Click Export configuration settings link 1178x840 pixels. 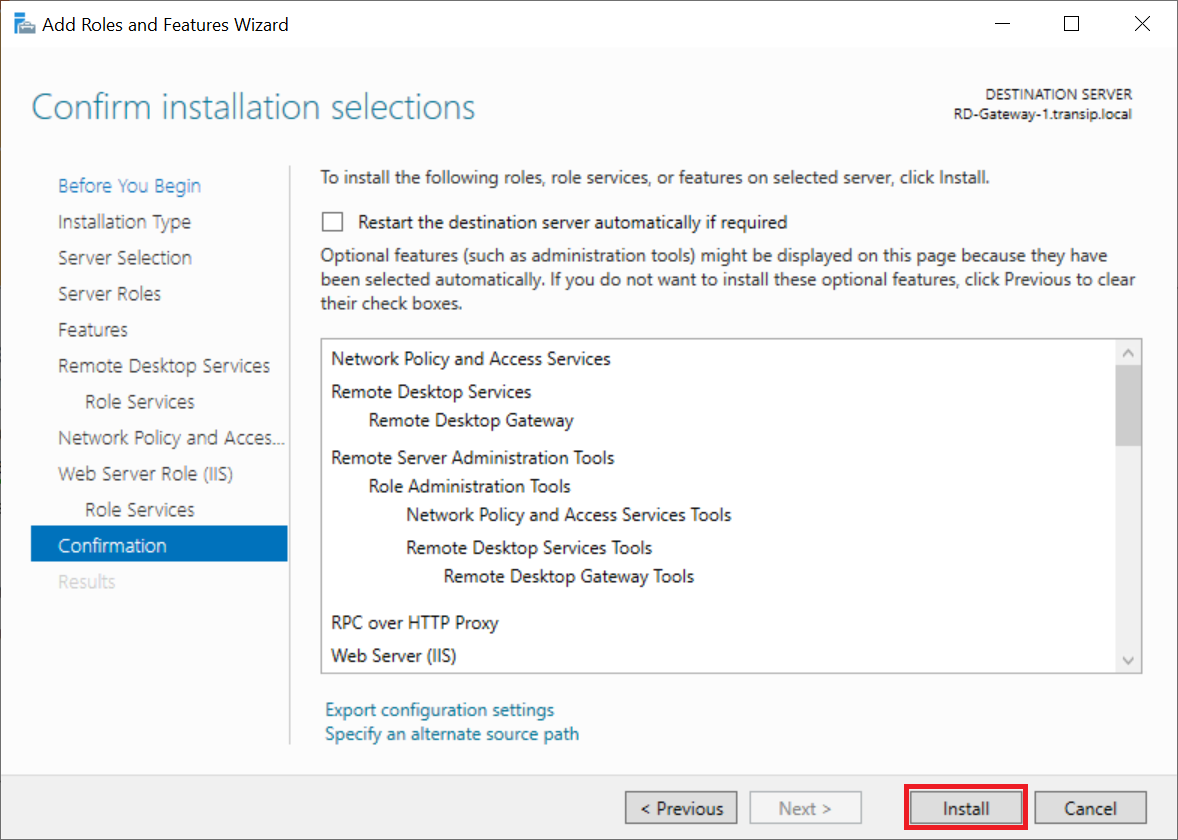coord(439,710)
